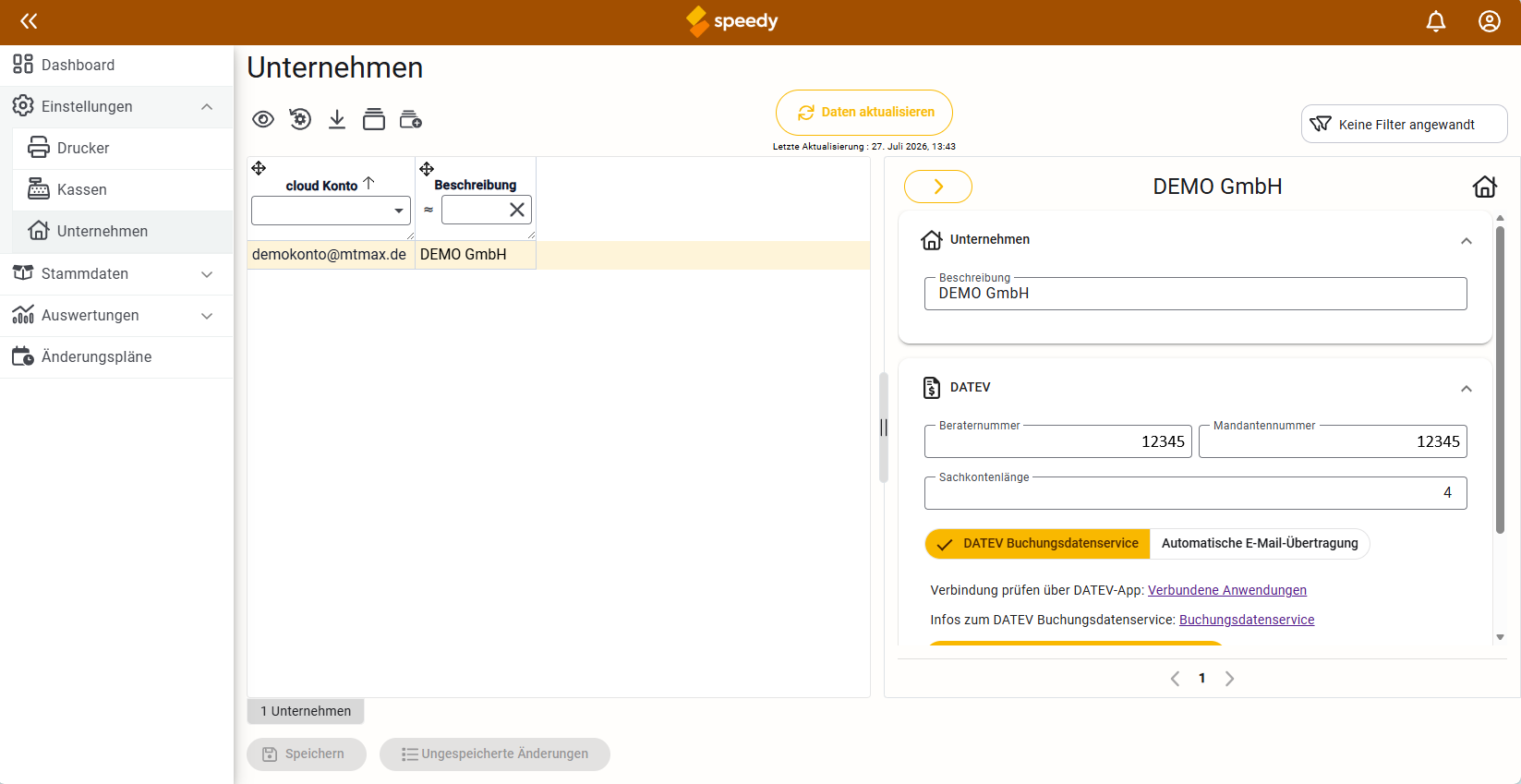Click the Beraternummer field

[x=1058, y=441]
